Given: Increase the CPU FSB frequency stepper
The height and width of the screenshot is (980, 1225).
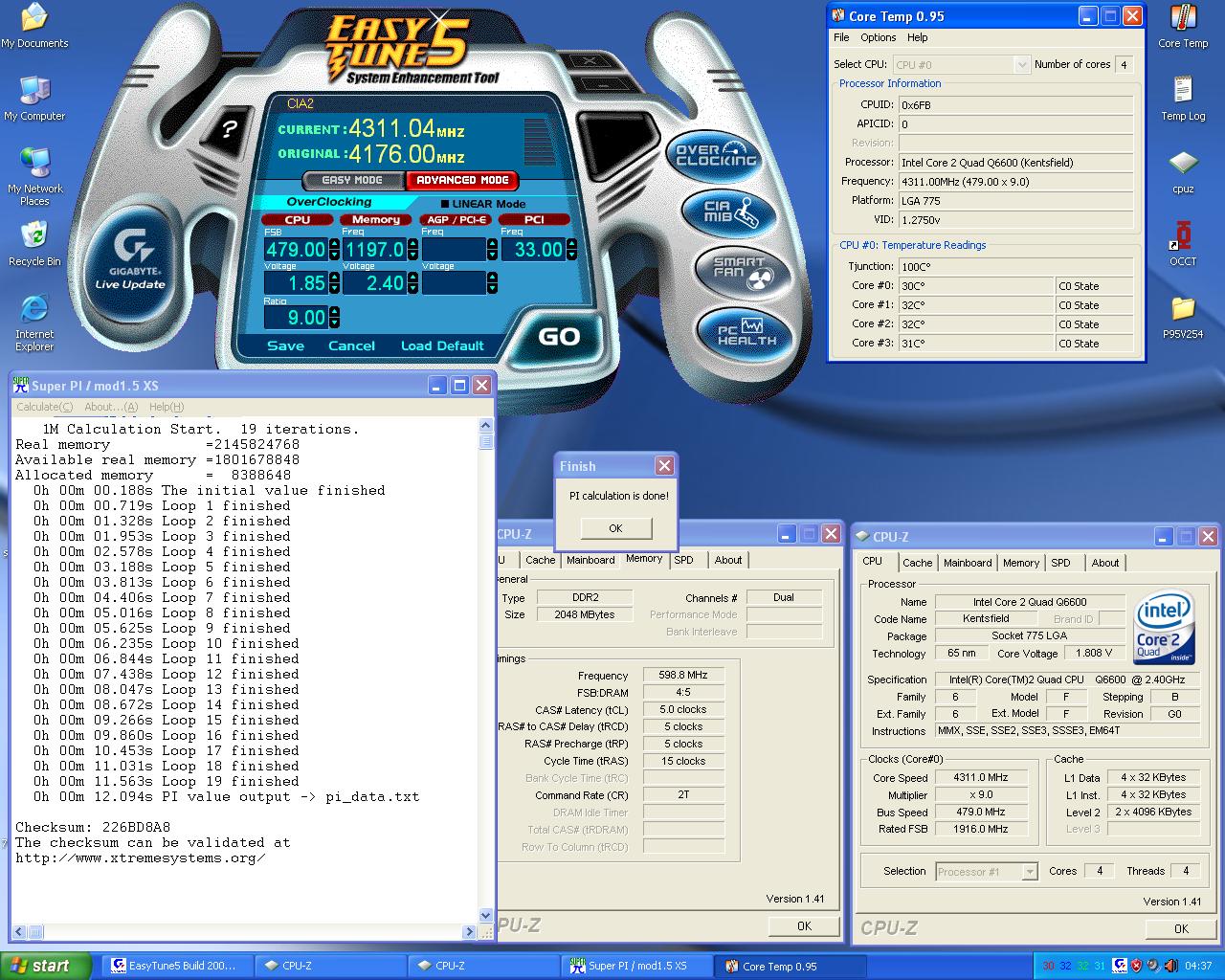Looking at the screenshot, I should 334,244.
